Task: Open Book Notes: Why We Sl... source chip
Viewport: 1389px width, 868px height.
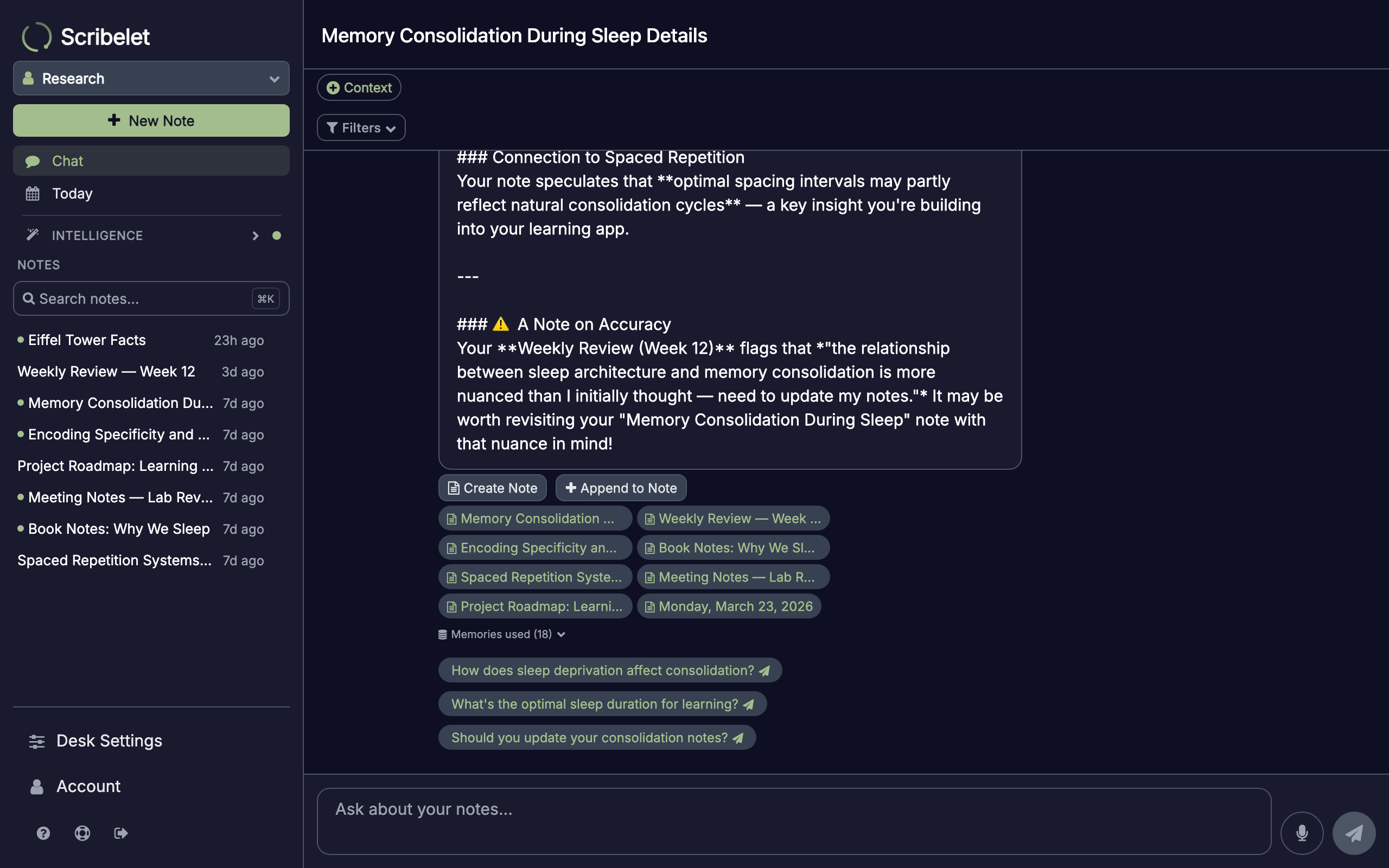Action: pyautogui.click(x=733, y=548)
